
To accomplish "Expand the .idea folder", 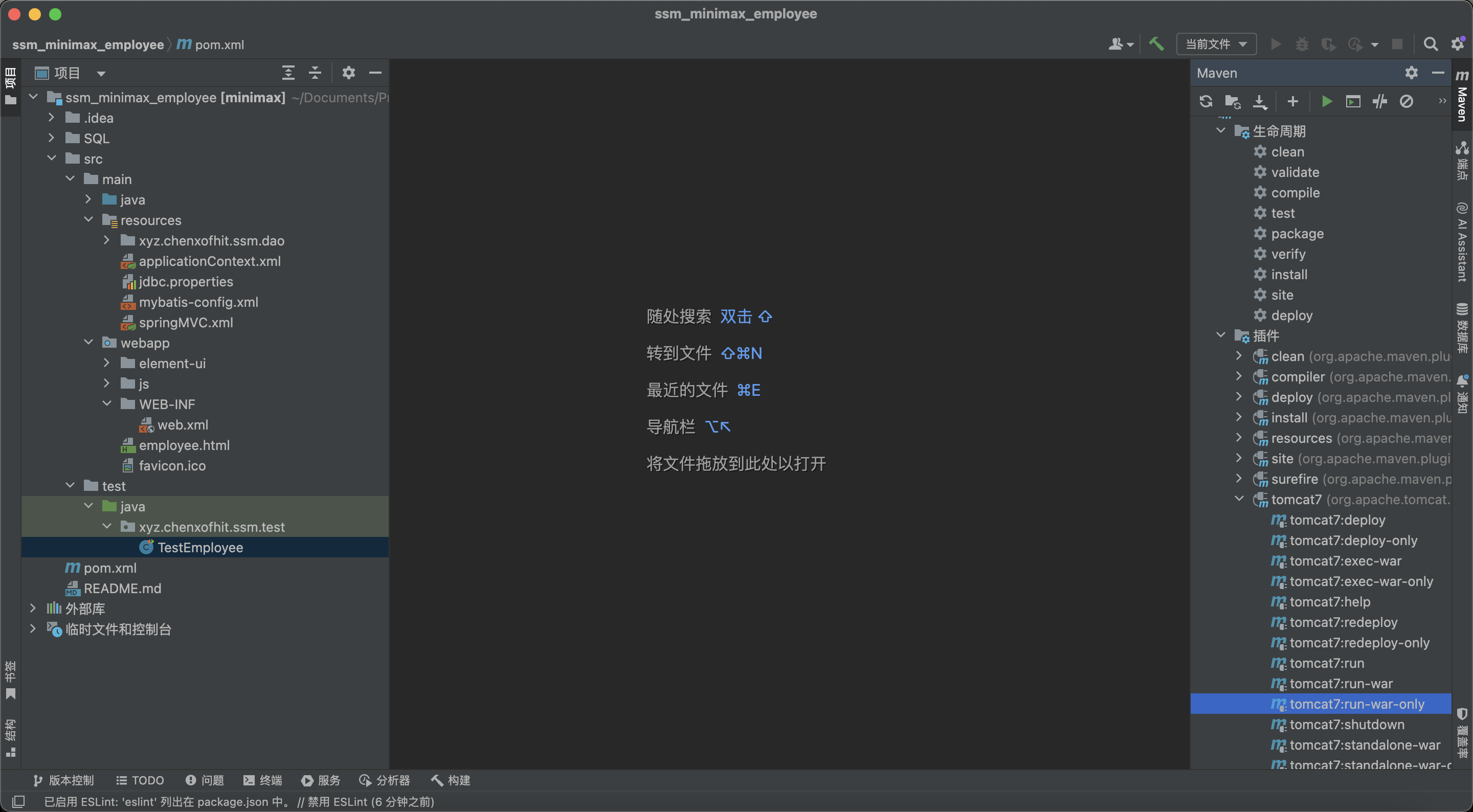I will (52, 118).
